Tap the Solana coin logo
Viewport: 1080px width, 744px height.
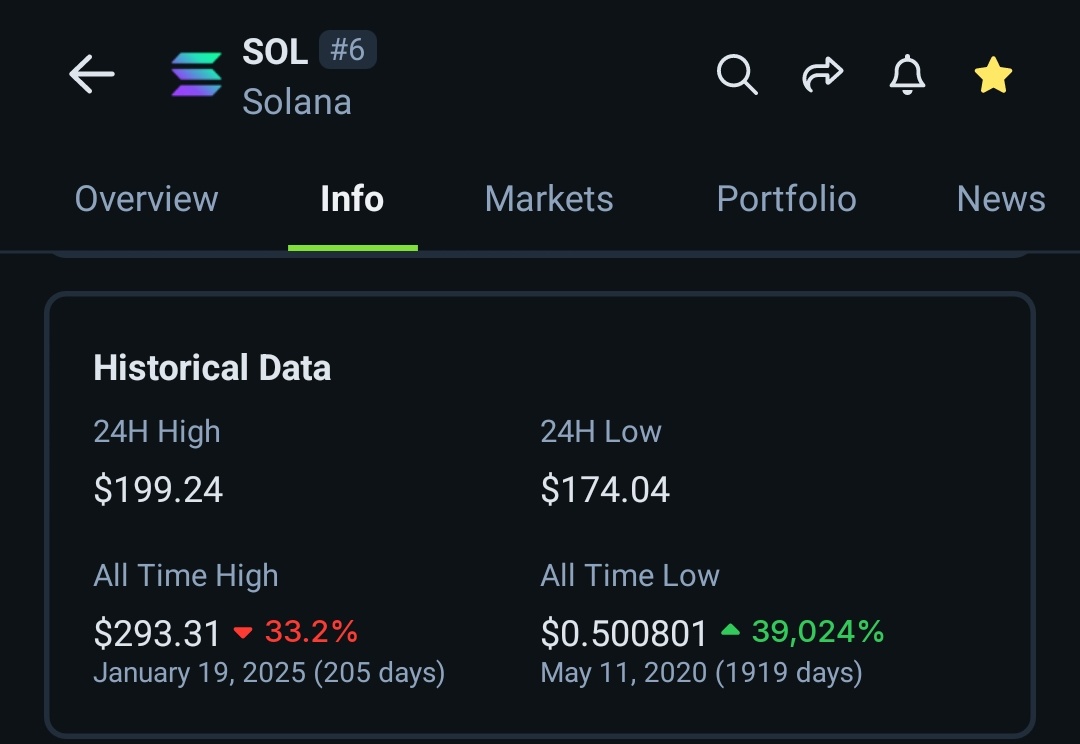196,74
